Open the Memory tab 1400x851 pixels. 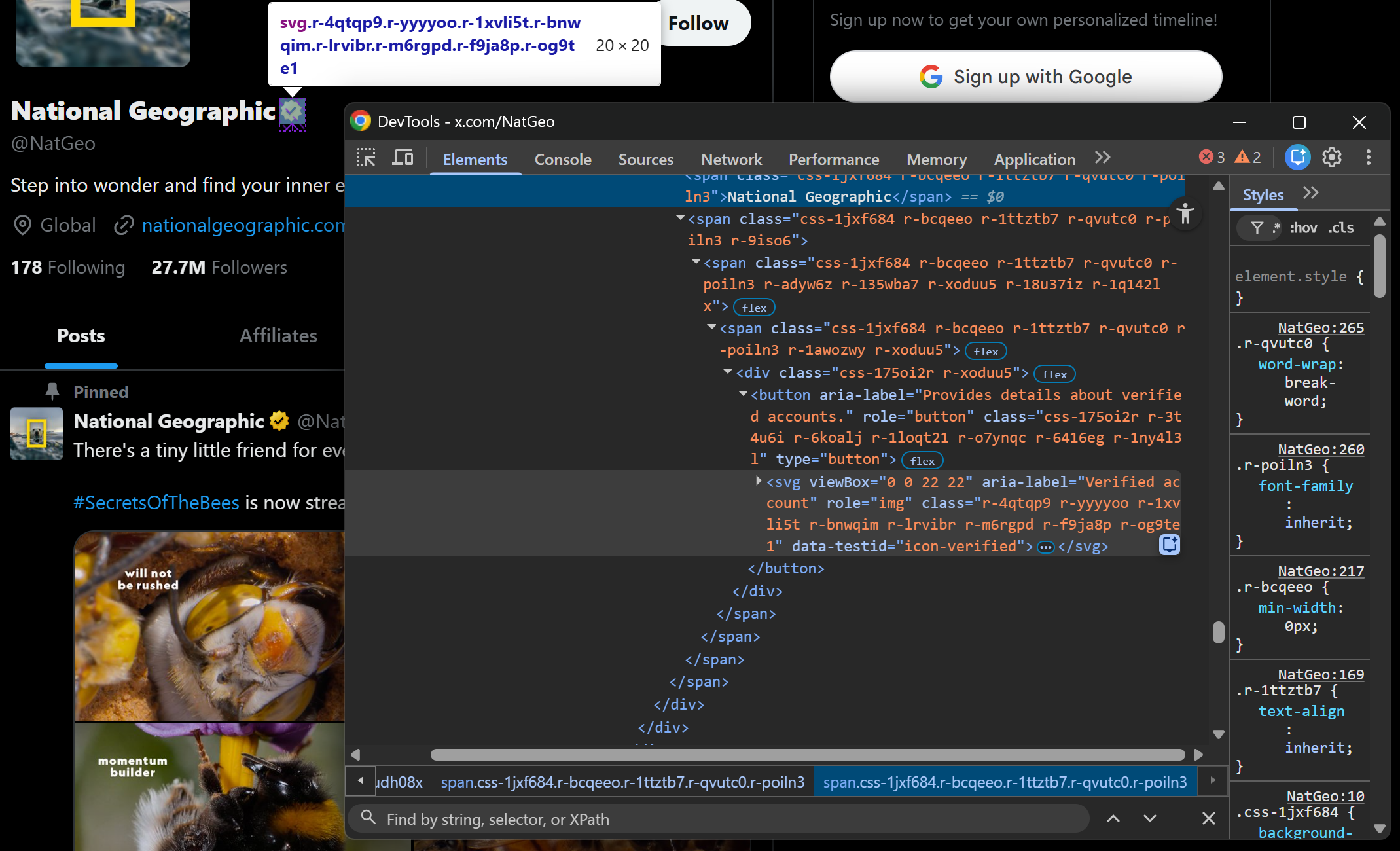(937, 160)
